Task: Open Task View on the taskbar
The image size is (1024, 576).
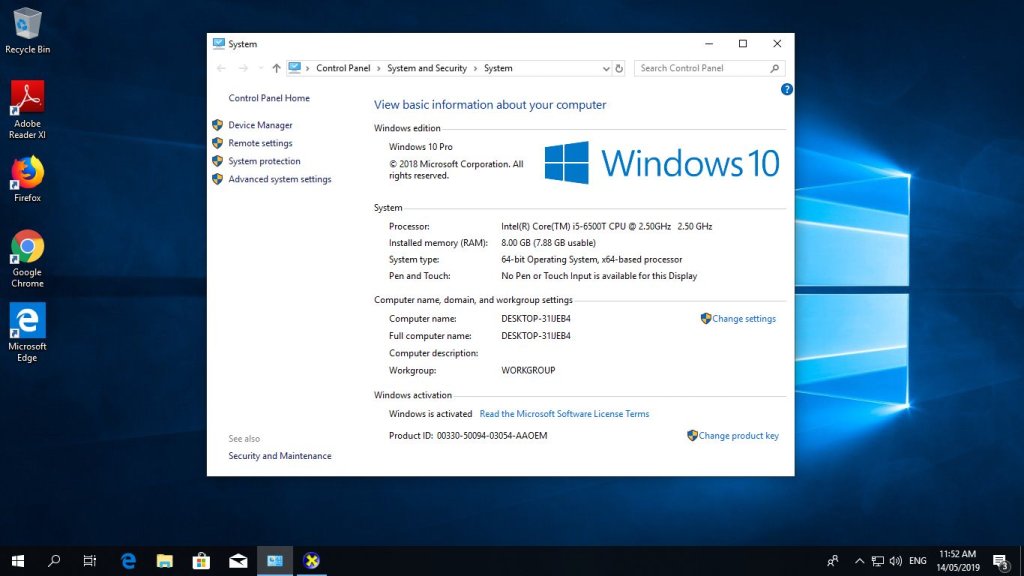Action: tap(89, 561)
